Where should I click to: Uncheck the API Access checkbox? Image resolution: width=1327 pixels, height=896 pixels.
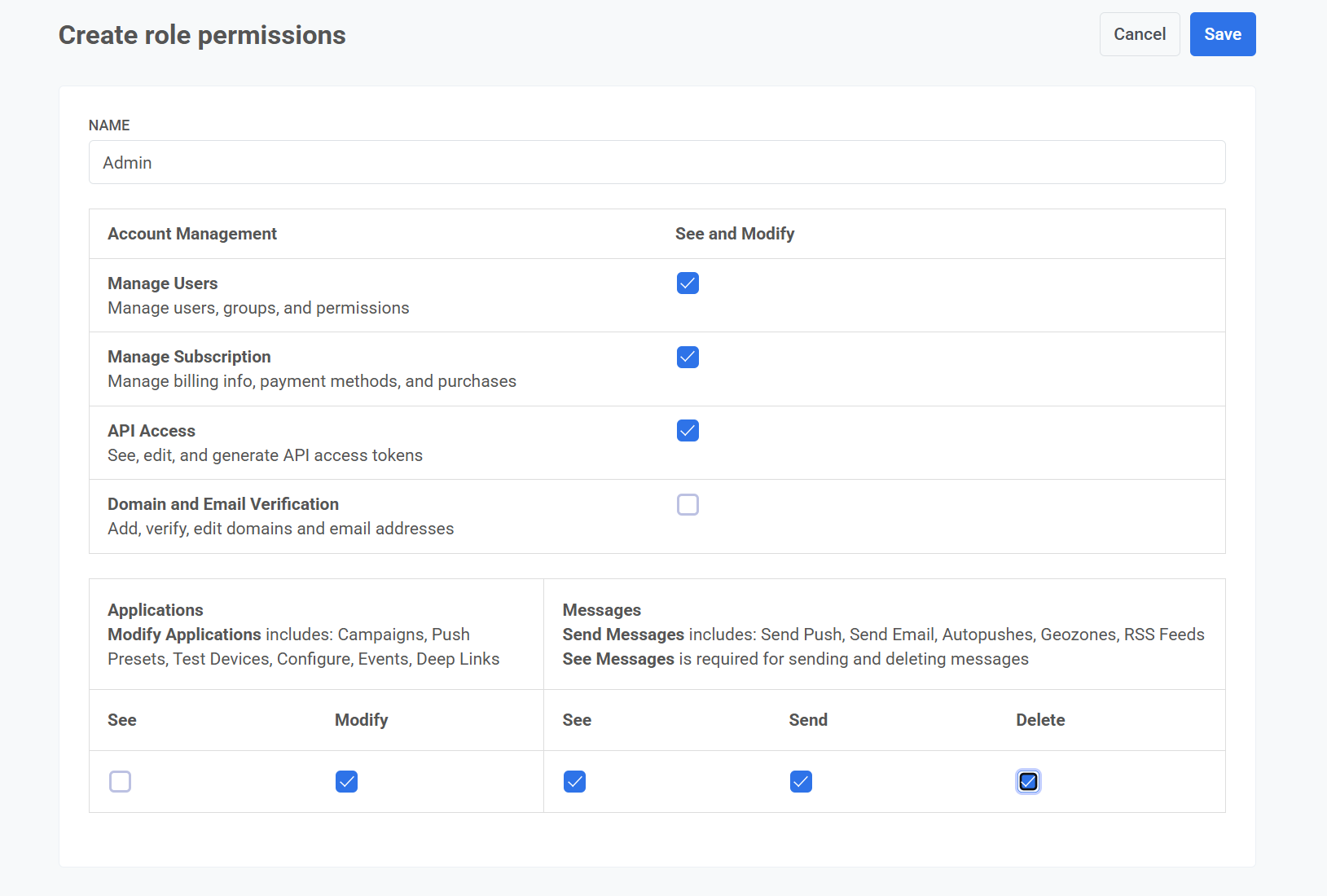(x=688, y=431)
